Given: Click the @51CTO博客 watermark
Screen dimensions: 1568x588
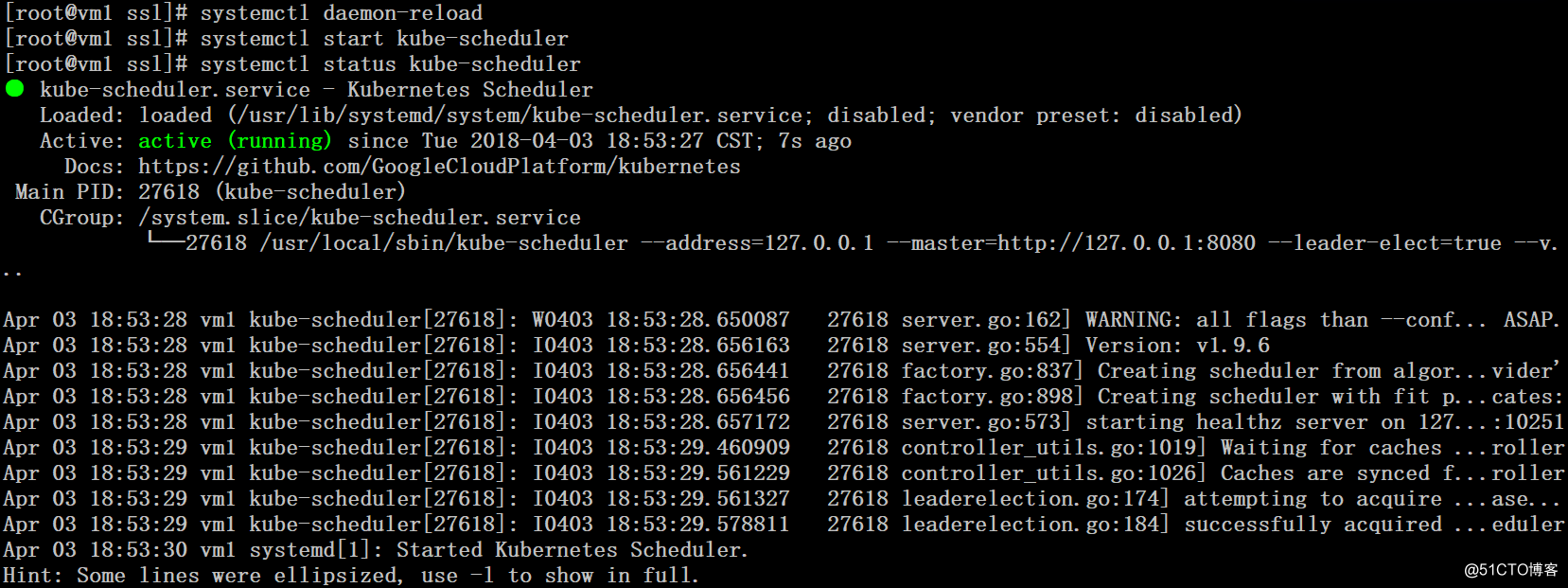Looking at the screenshot, I should pos(1510,570).
